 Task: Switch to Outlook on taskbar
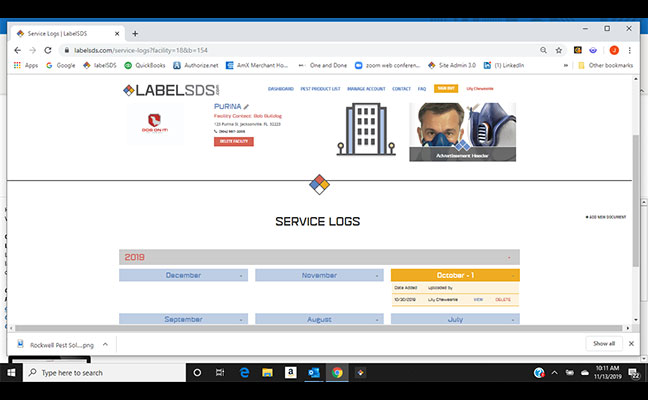point(314,373)
